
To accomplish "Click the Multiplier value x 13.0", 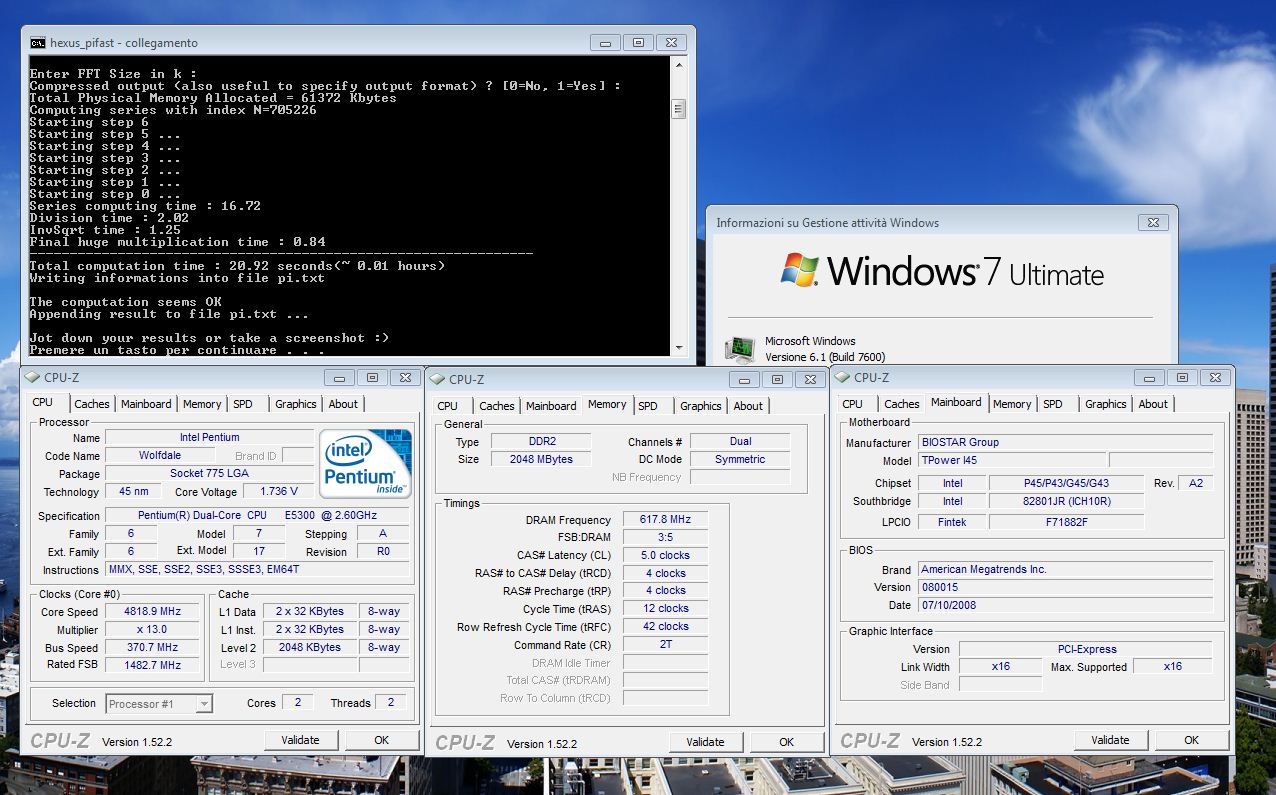I will (x=154, y=630).
